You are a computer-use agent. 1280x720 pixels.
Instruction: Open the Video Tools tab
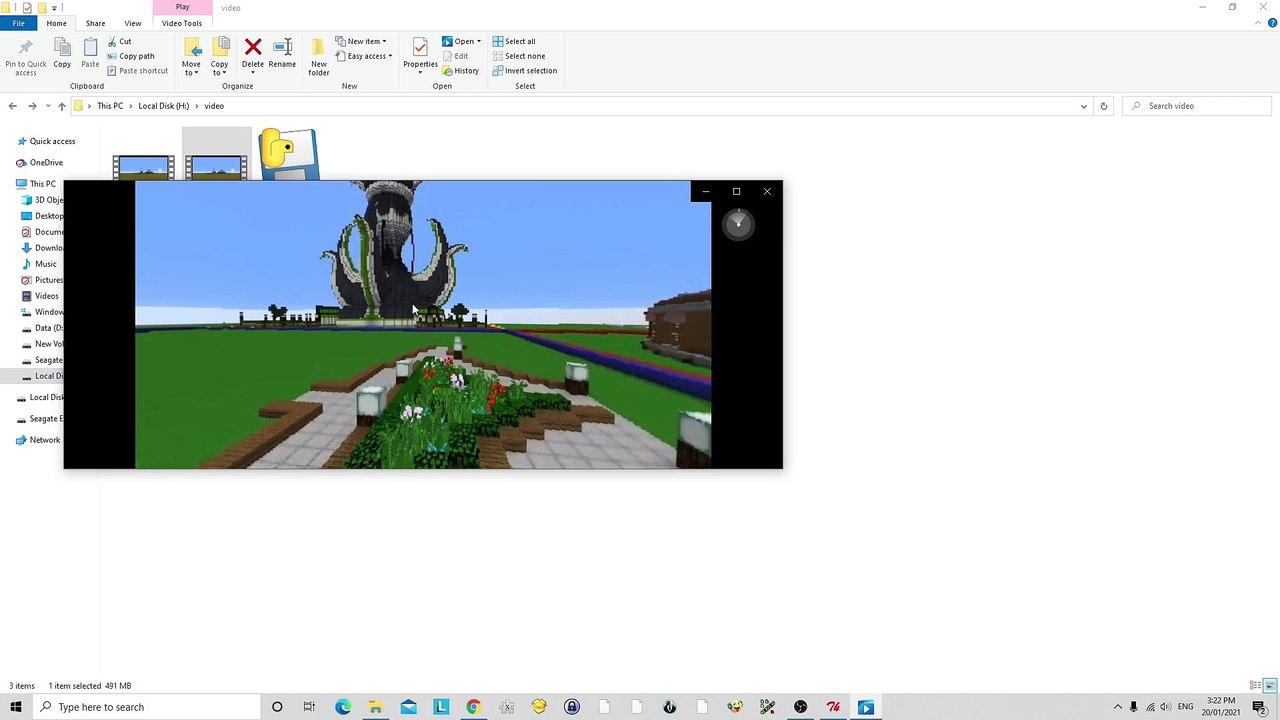click(x=181, y=23)
